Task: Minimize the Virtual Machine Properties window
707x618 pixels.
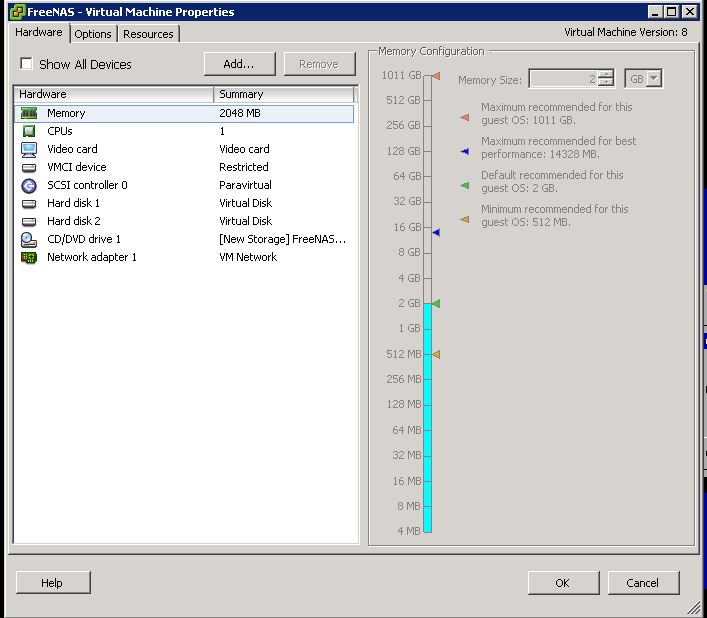Action: click(655, 12)
